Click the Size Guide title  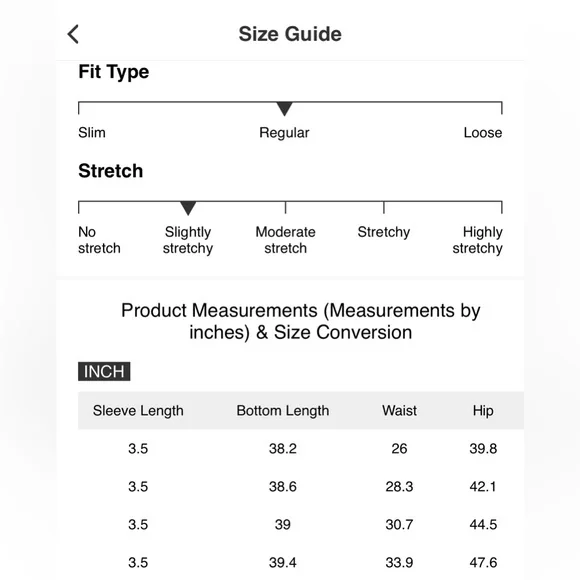(290, 34)
